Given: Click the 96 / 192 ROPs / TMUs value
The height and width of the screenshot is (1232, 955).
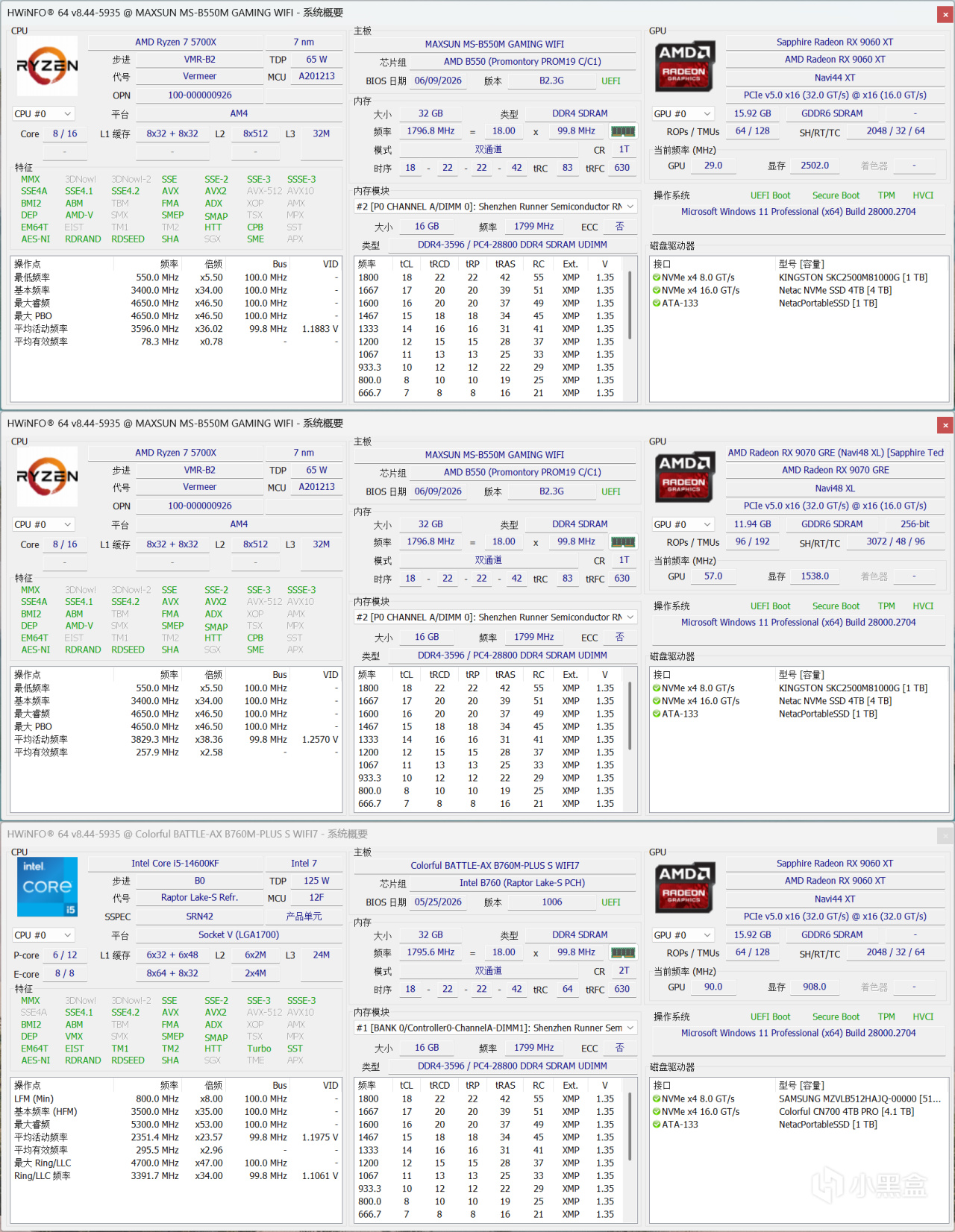Looking at the screenshot, I should 752,542.
